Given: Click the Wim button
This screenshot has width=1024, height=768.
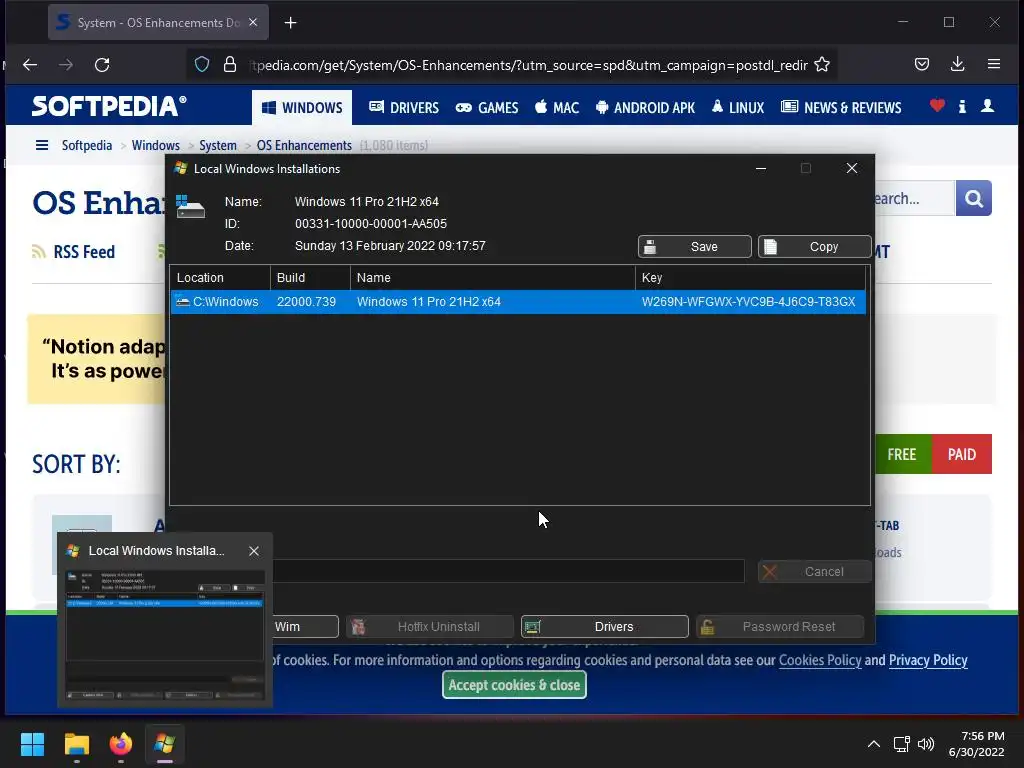Looking at the screenshot, I should [304, 627].
